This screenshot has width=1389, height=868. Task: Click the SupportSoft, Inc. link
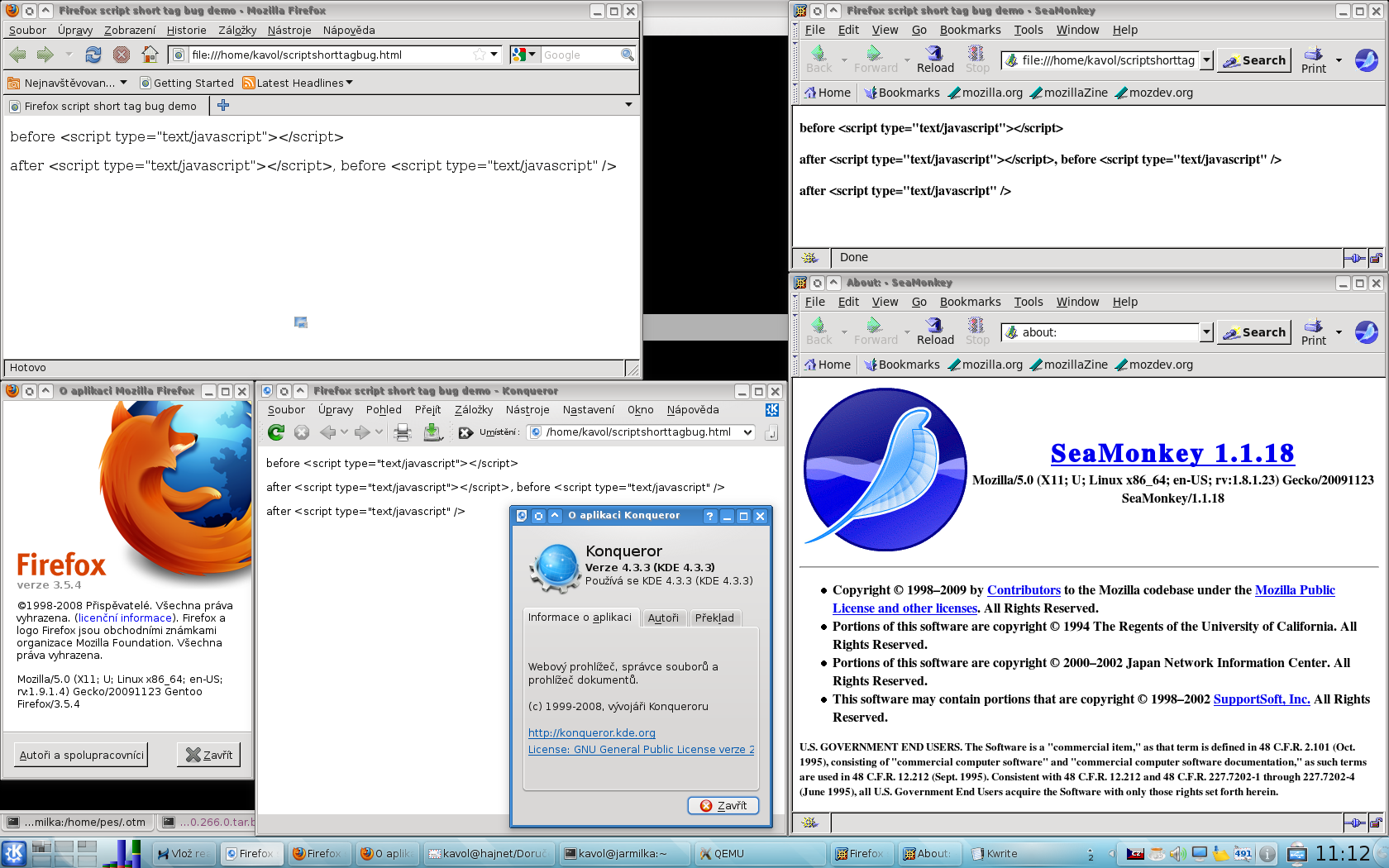(1262, 699)
